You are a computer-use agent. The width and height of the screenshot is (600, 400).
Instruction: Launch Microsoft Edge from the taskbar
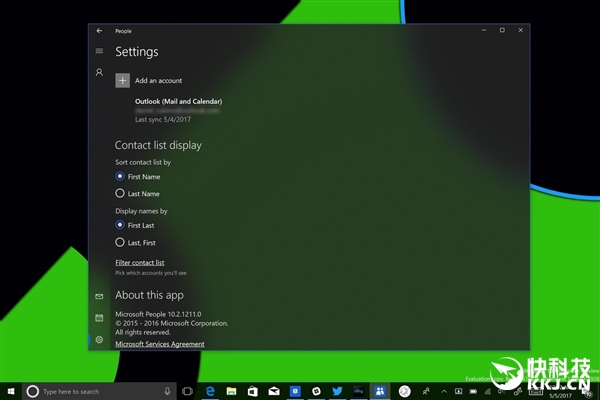tap(210, 391)
